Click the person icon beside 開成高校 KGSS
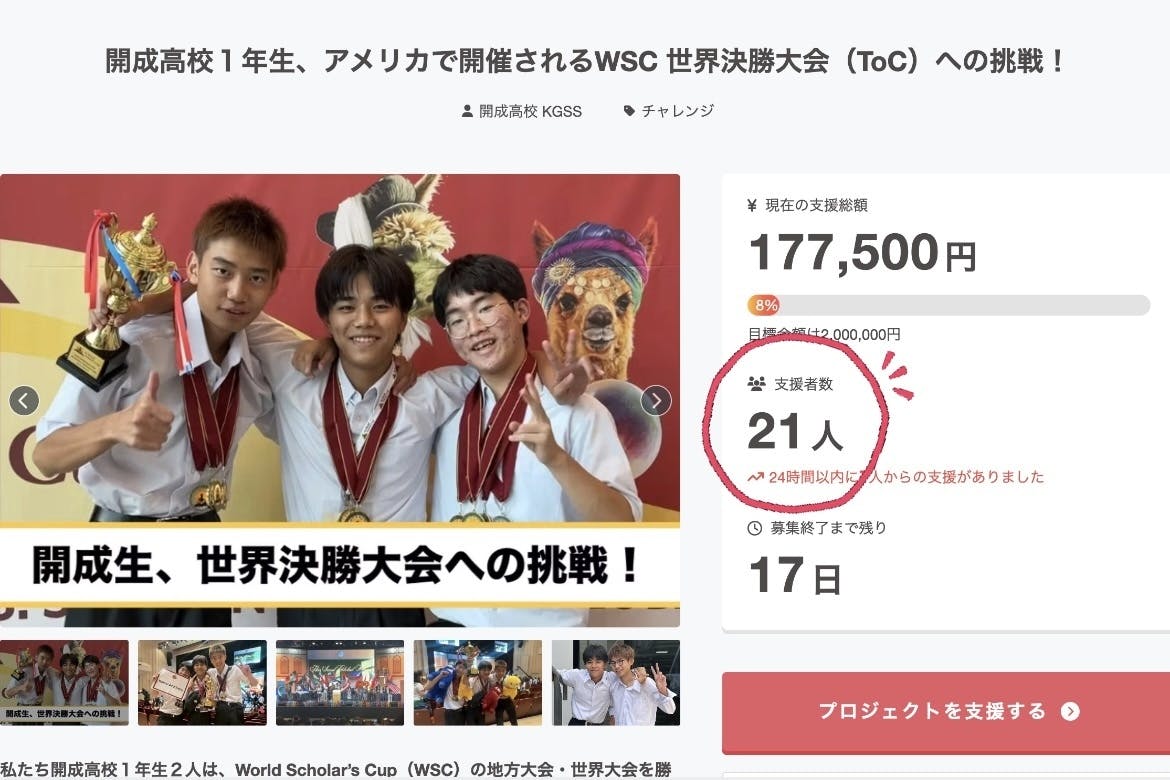The height and width of the screenshot is (780, 1170). point(467,111)
